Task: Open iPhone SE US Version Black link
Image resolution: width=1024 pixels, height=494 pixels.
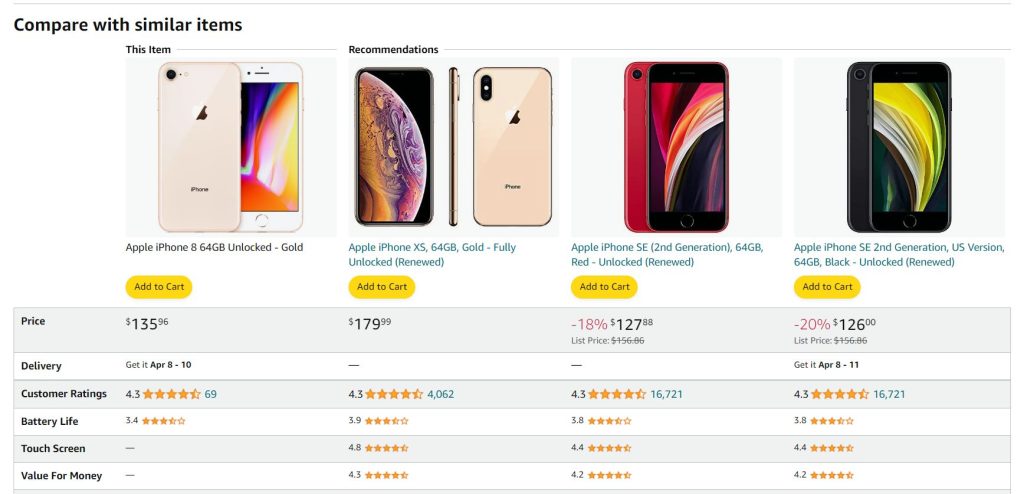Action: (x=898, y=255)
